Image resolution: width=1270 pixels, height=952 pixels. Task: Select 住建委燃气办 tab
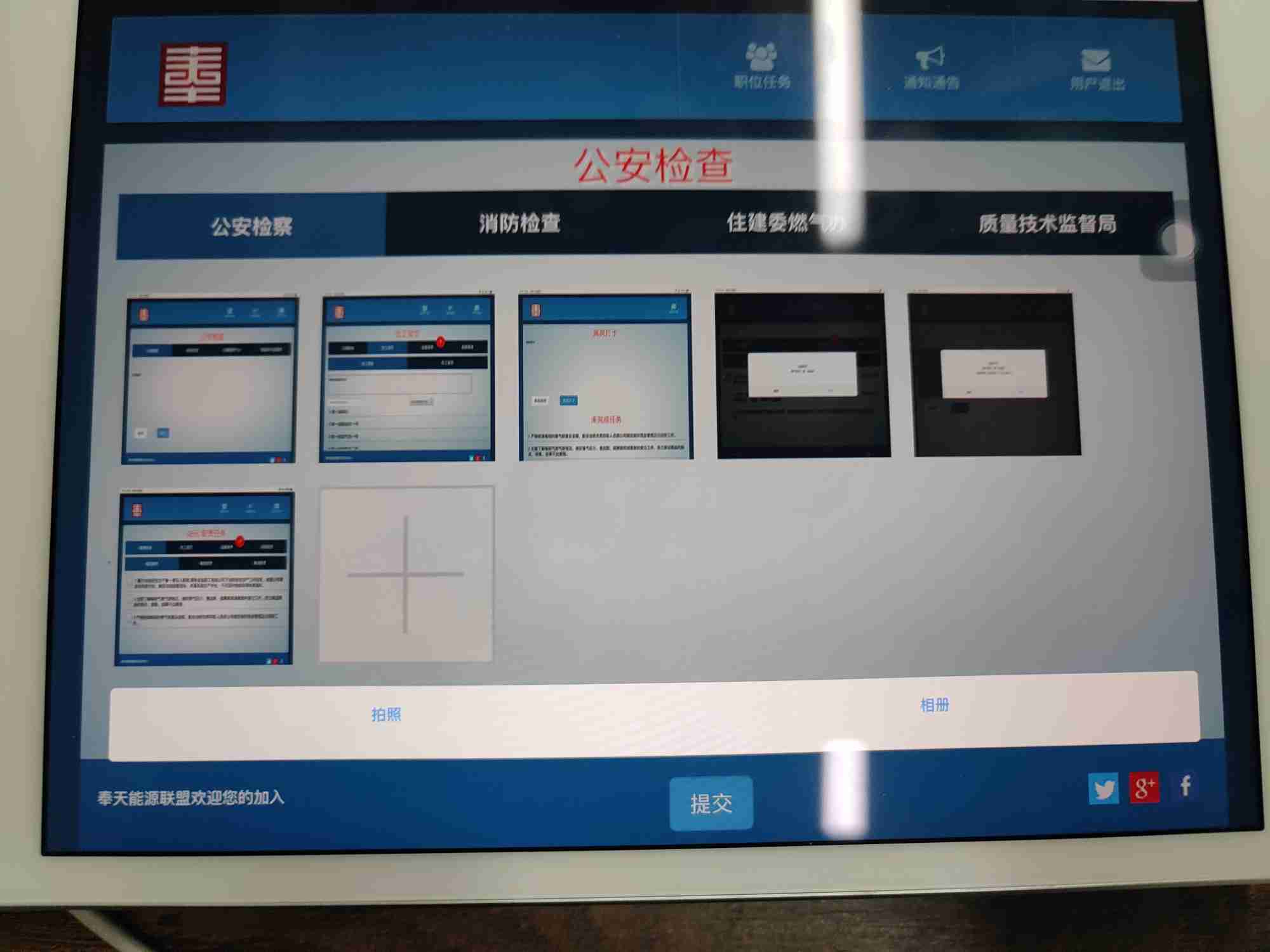785,223
